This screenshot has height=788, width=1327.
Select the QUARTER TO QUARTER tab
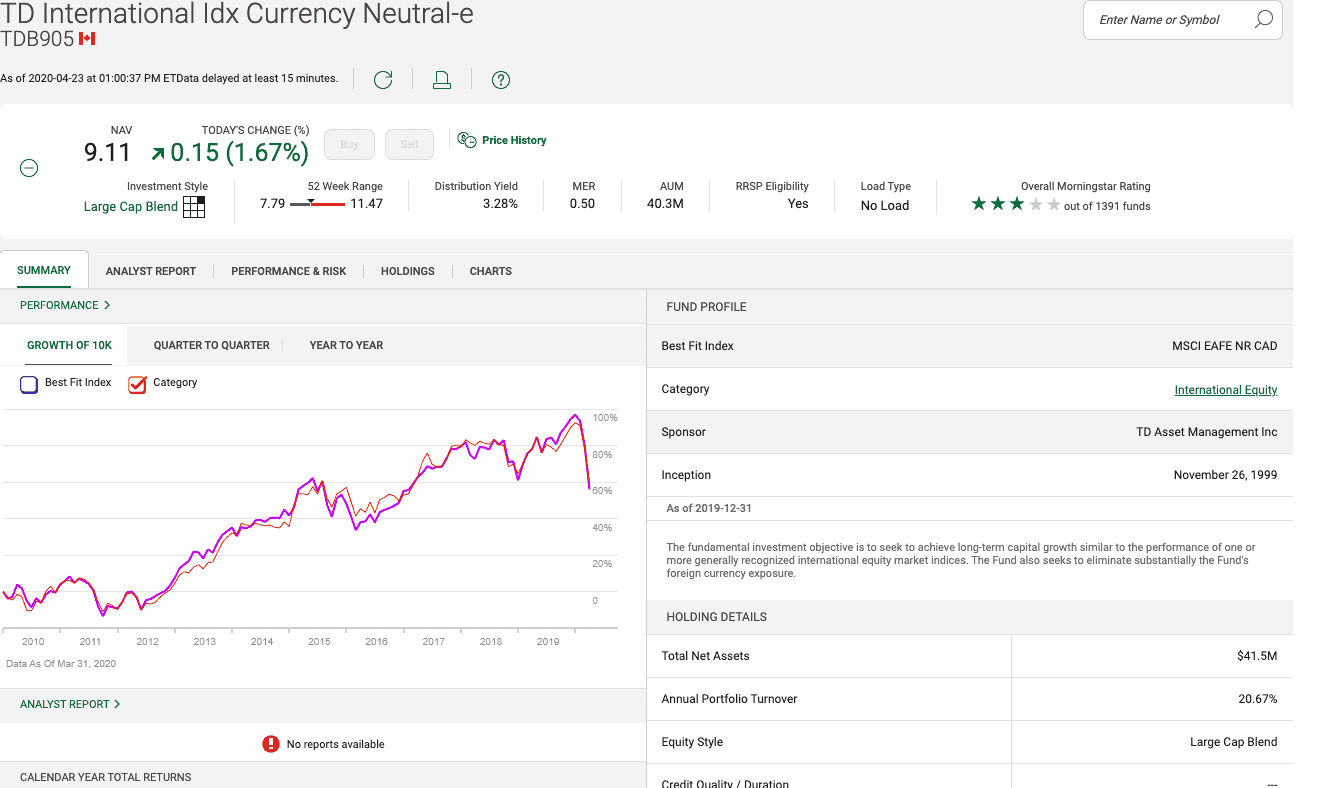(x=212, y=345)
